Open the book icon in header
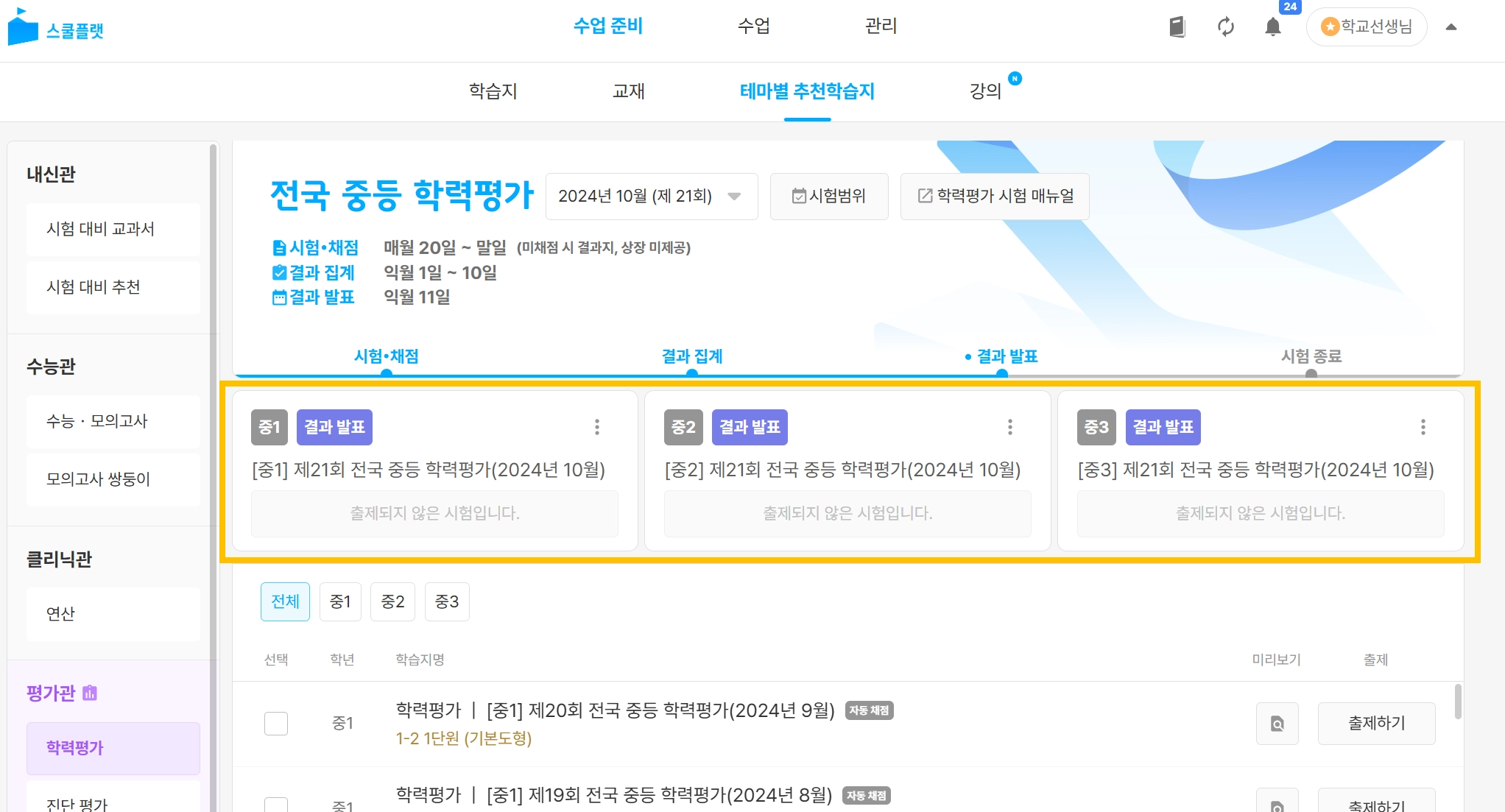This screenshot has height=812, width=1505. [x=1177, y=27]
